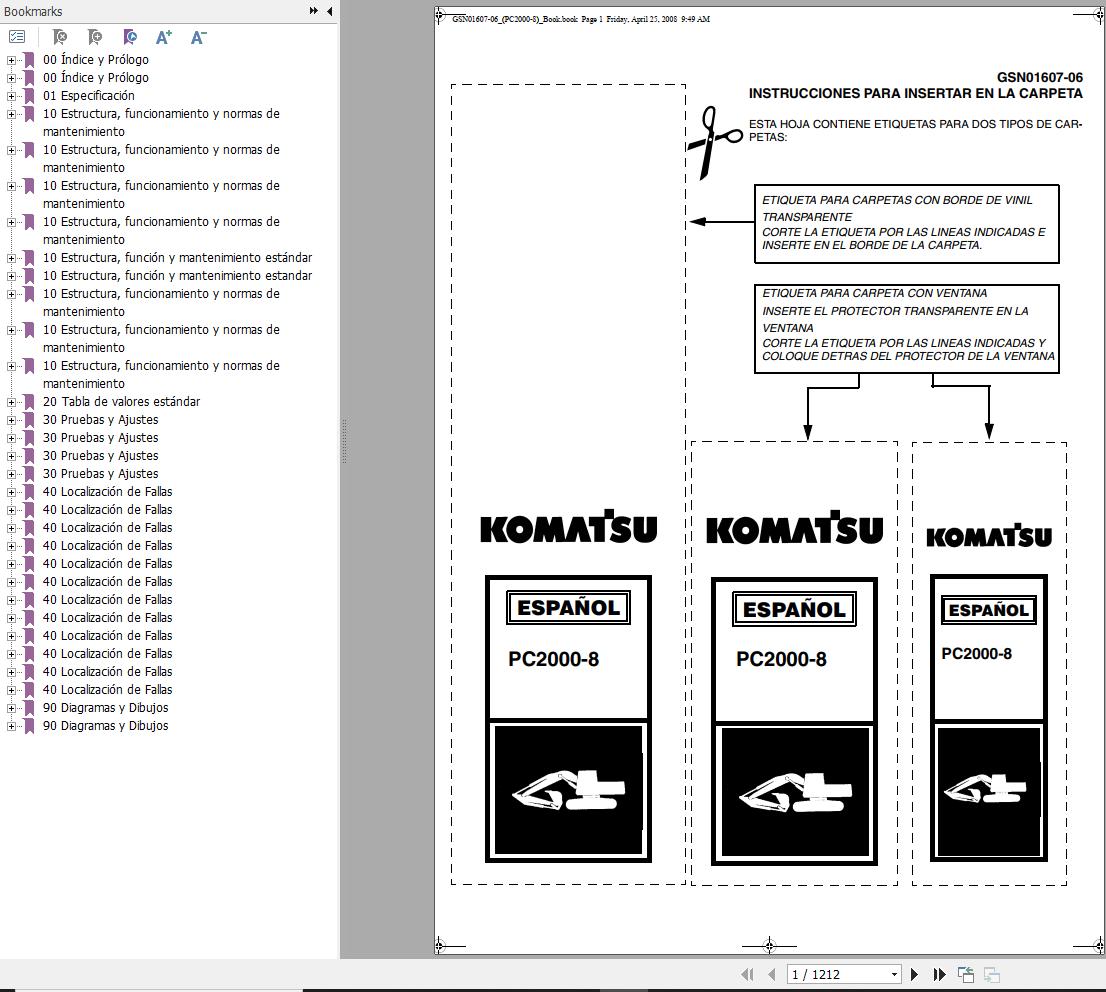The height and width of the screenshot is (992, 1106).
Task: Open the last '30 Pruebas y Ajustes' bookmark
Action: 101,474
